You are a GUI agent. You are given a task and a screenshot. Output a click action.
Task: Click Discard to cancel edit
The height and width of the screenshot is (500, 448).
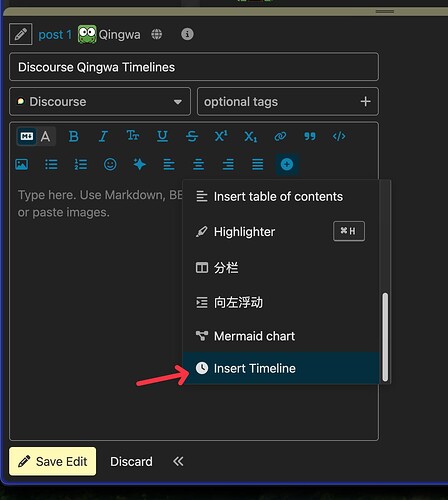point(131,462)
